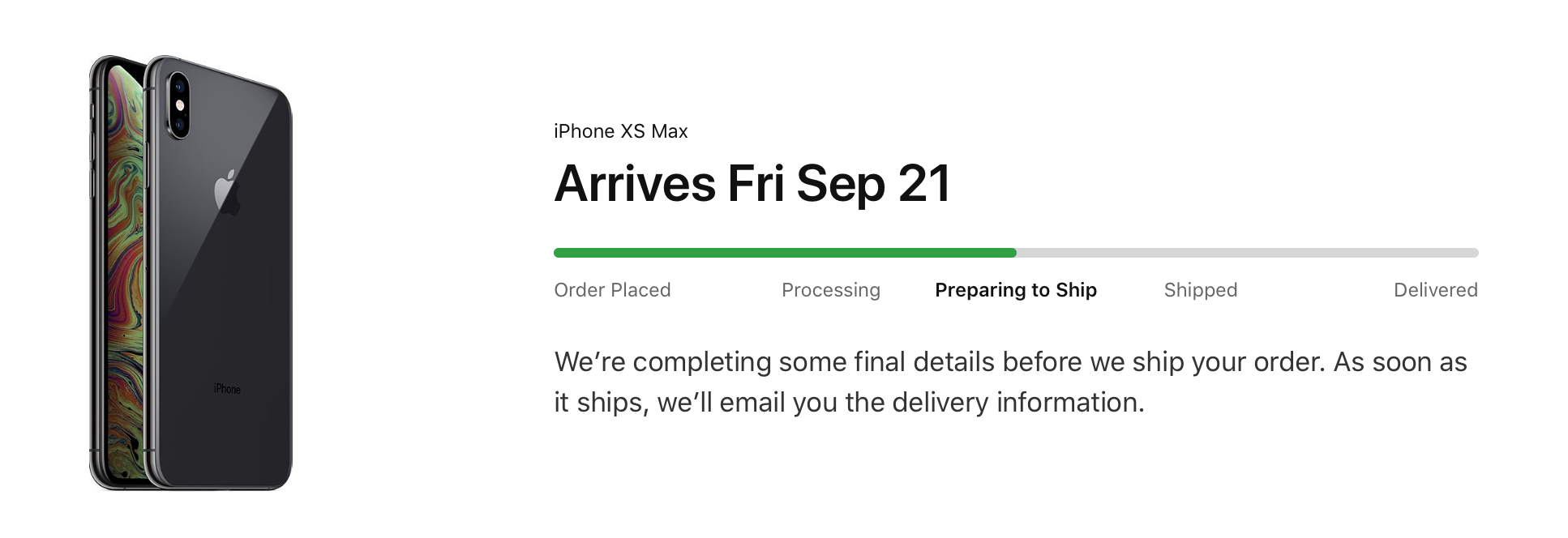Image resolution: width=1568 pixels, height=538 pixels.
Task: Click the iPhone text on phone back
Action: click(227, 389)
